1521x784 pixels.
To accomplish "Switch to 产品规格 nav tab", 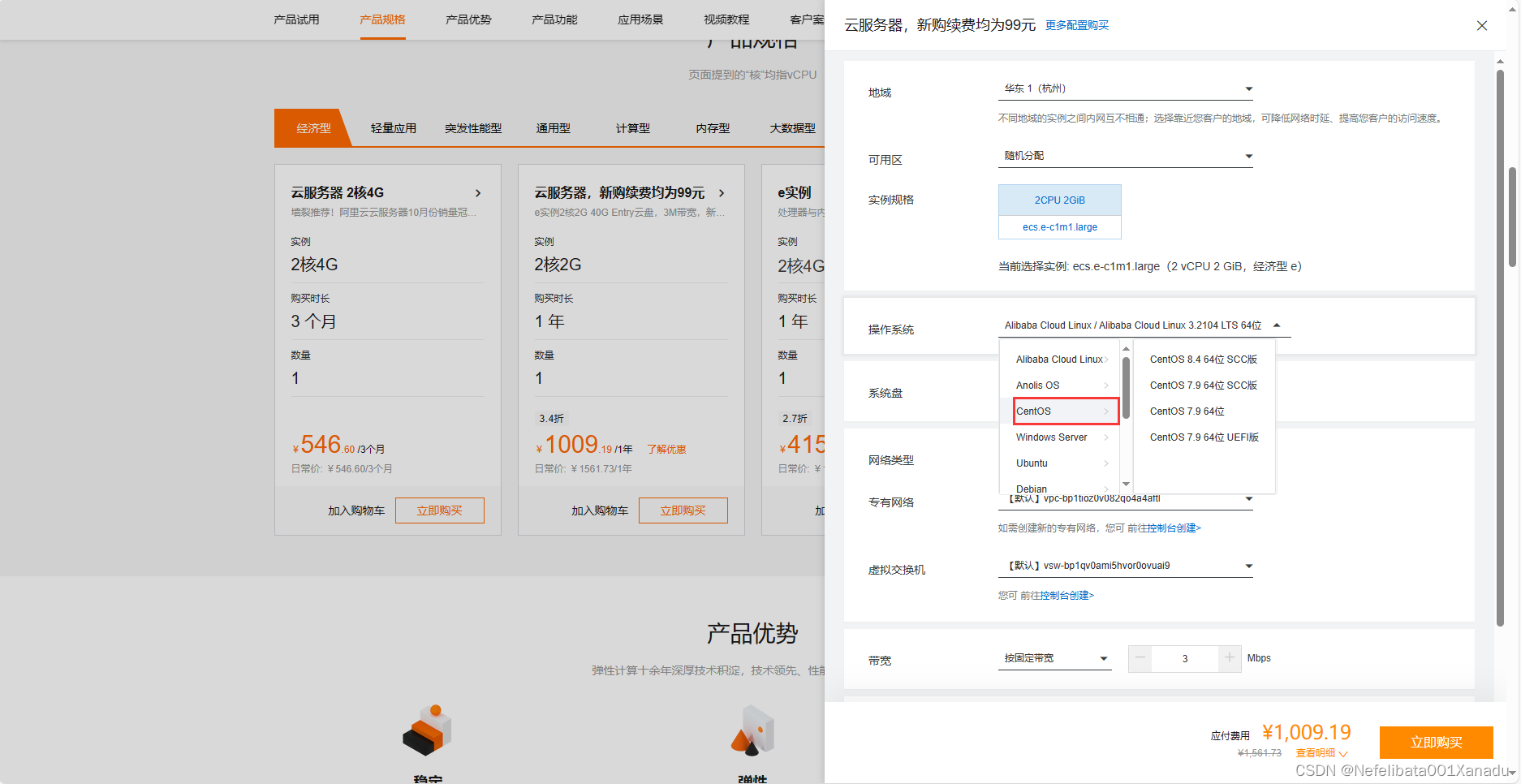I will (382, 19).
